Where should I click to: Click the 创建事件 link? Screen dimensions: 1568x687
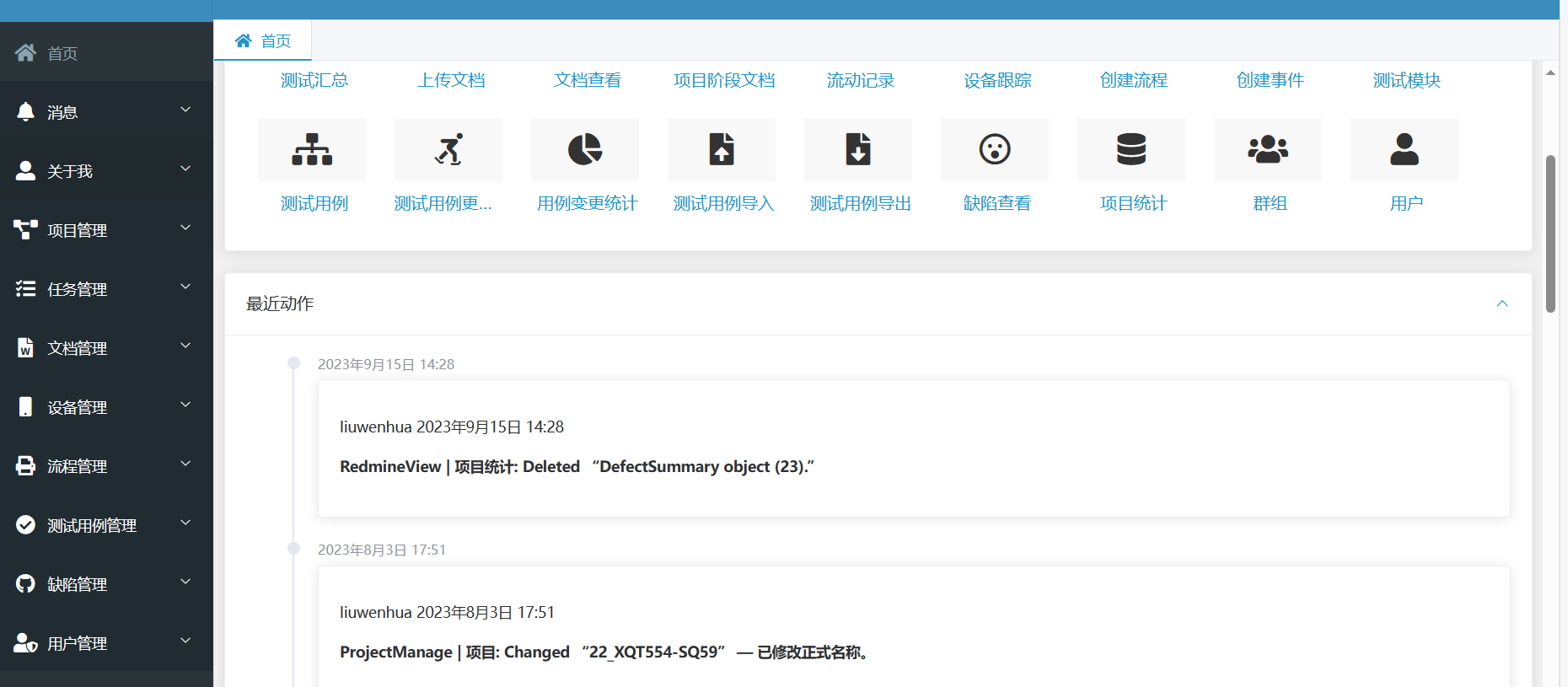pyautogui.click(x=1270, y=80)
